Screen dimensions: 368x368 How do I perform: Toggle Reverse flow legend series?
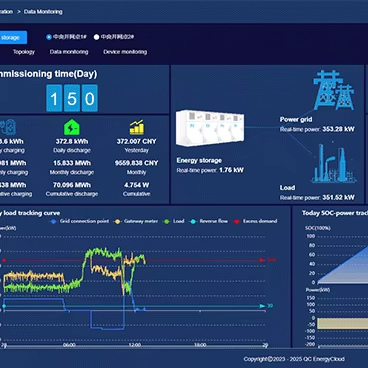click(209, 221)
